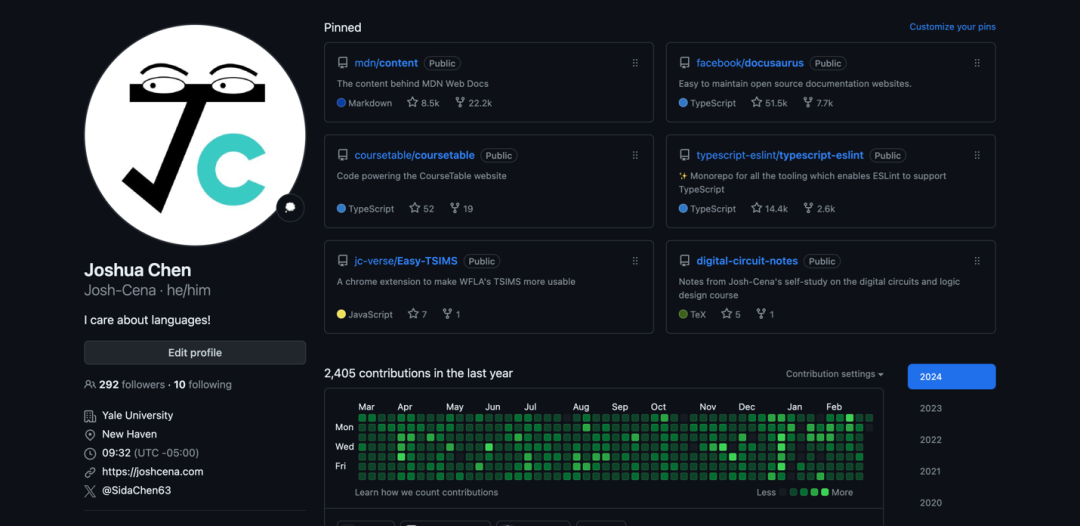Click the repo icon beside digital-circuit-notes
This screenshot has height=526, width=1080.
tap(684, 261)
